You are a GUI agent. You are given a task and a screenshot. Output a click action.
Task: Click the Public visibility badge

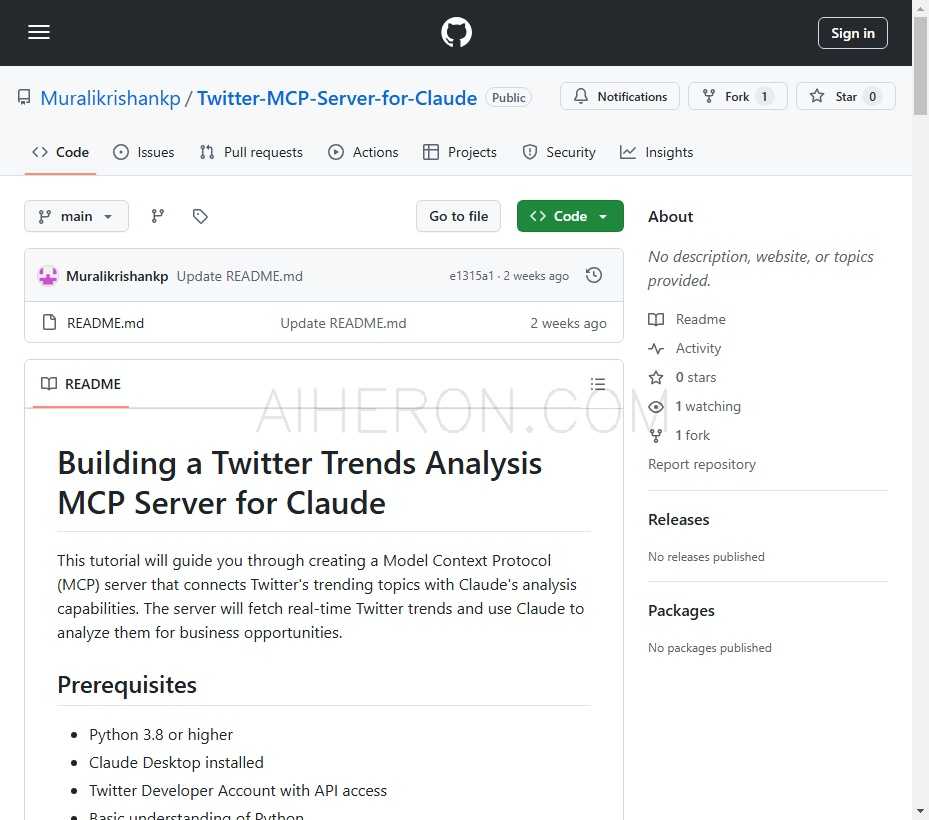(x=509, y=98)
